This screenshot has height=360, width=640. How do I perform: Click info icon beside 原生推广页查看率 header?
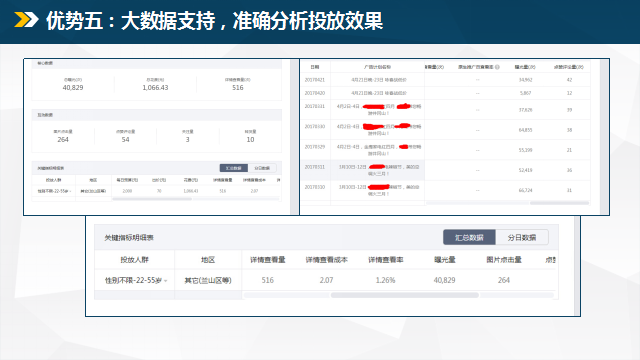[497, 67]
